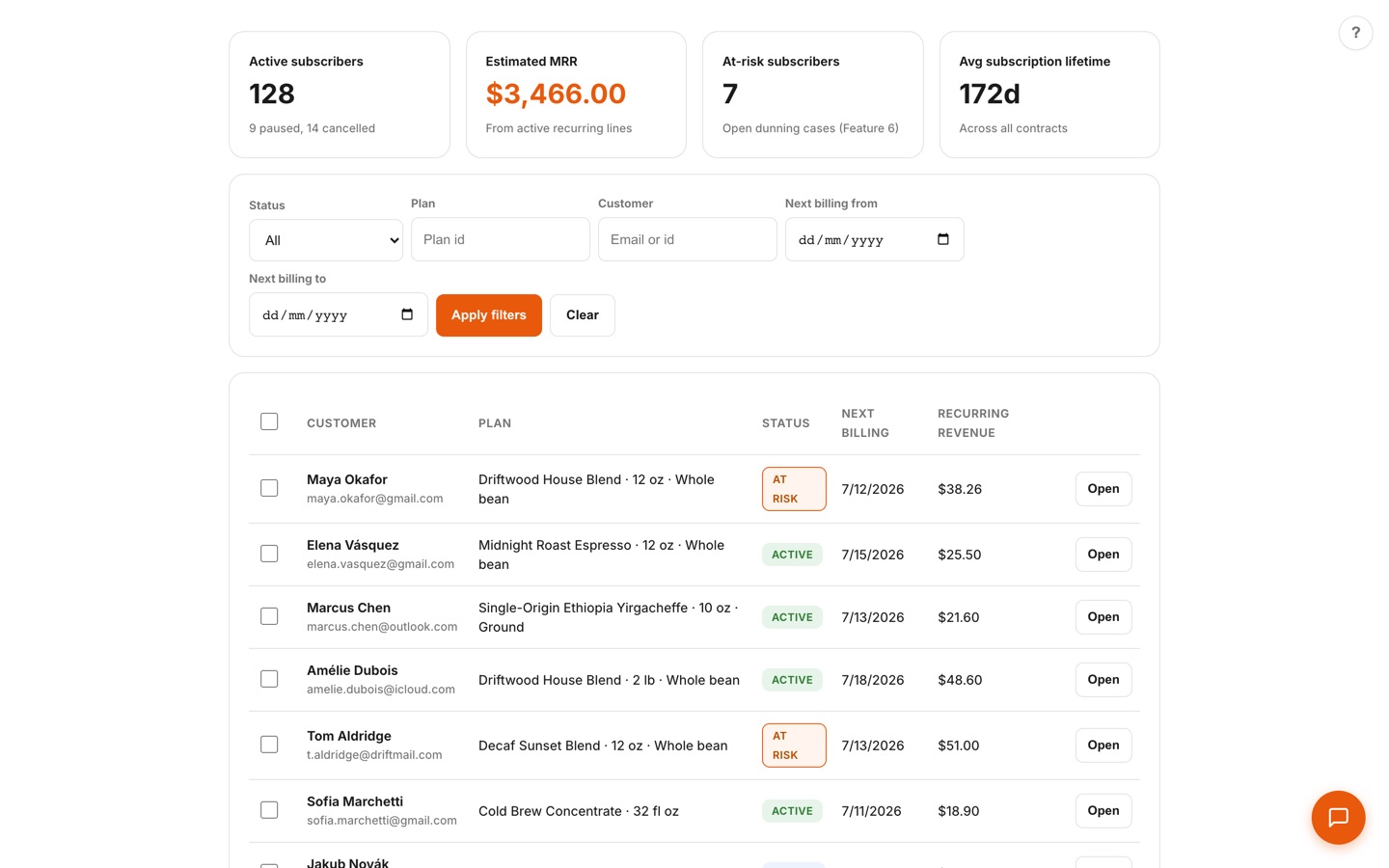Click the NEXT BILLING column header
This screenshot has width=1389, height=868.
coord(865,423)
